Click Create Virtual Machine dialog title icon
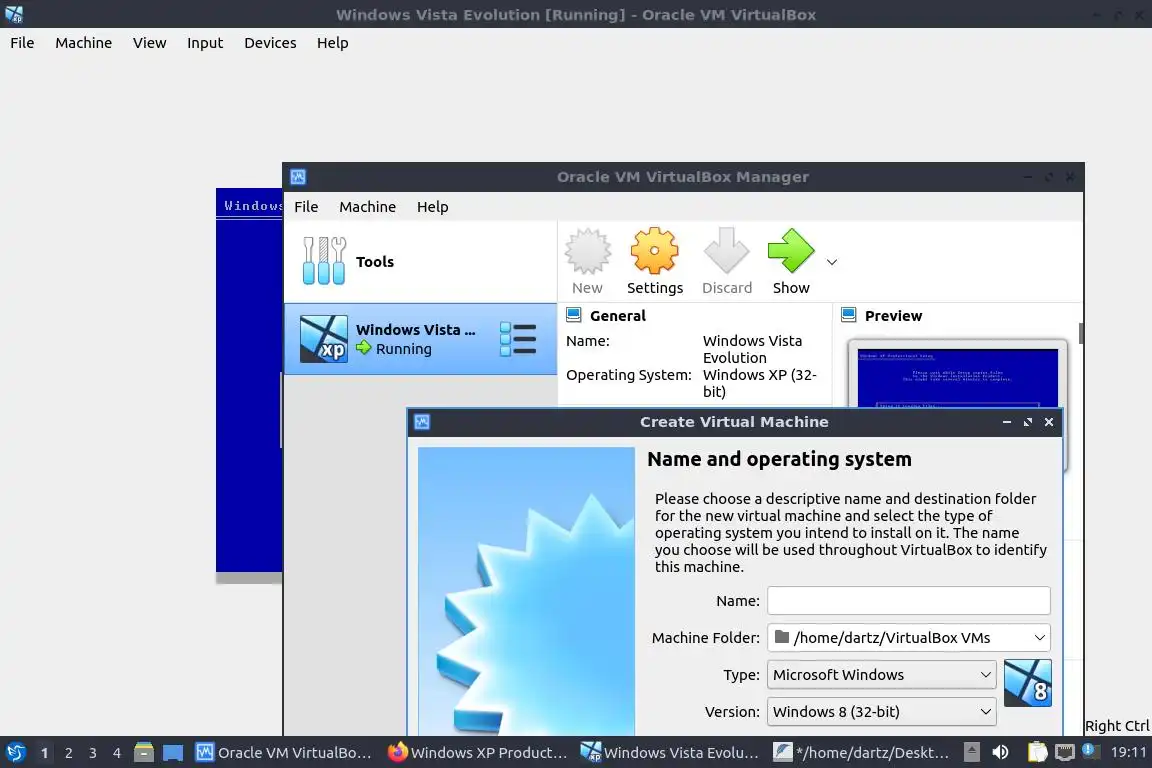The image size is (1152, 768). pyautogui.click(x=422, y=422)
